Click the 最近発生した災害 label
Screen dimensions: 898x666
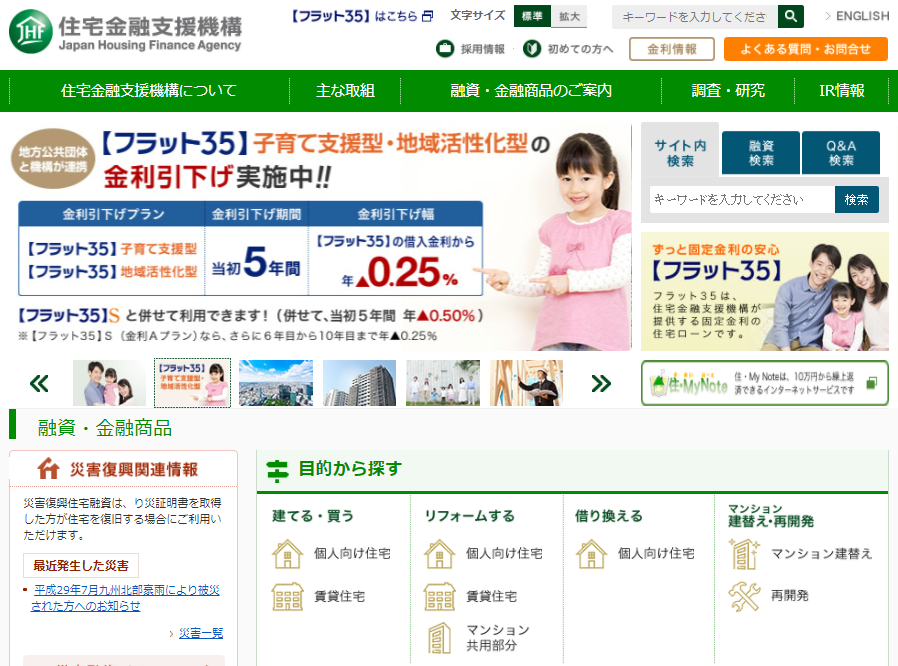click(x=81, y=566)
